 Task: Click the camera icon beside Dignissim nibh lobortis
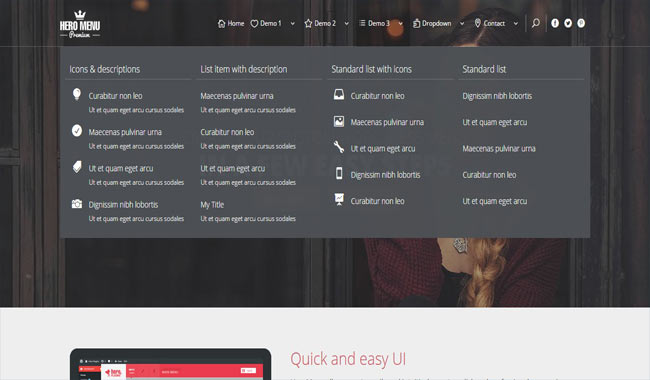pyautogui.click(x=77, y=204)
